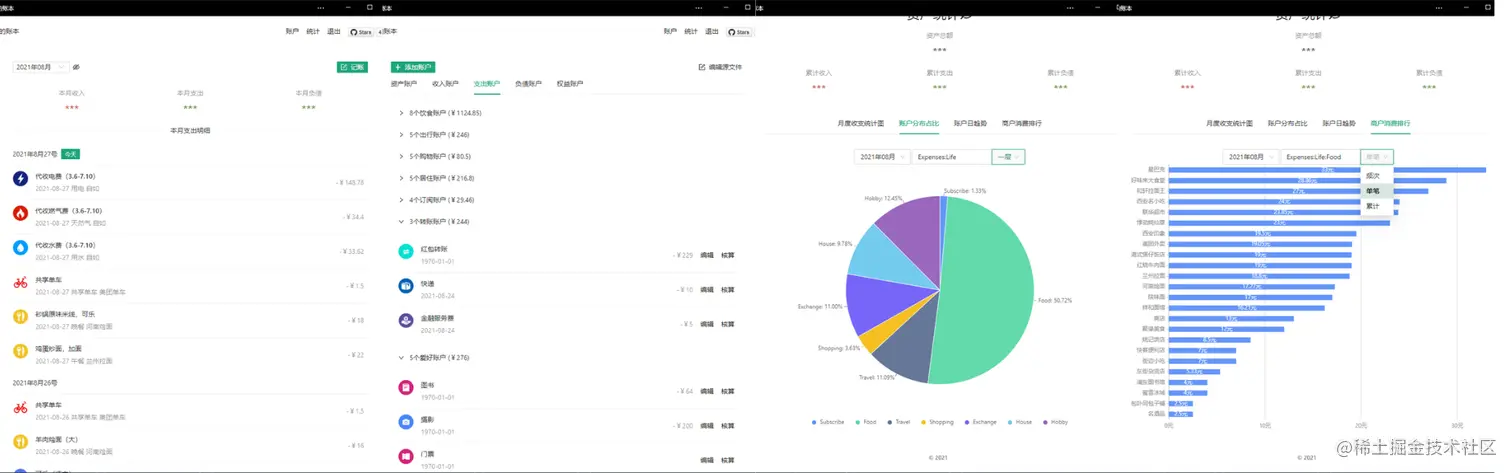This screenshot has width=1512, height=473.
Task: Toggle the Travel legend item under the pie chart
Action: pos(901,422)
